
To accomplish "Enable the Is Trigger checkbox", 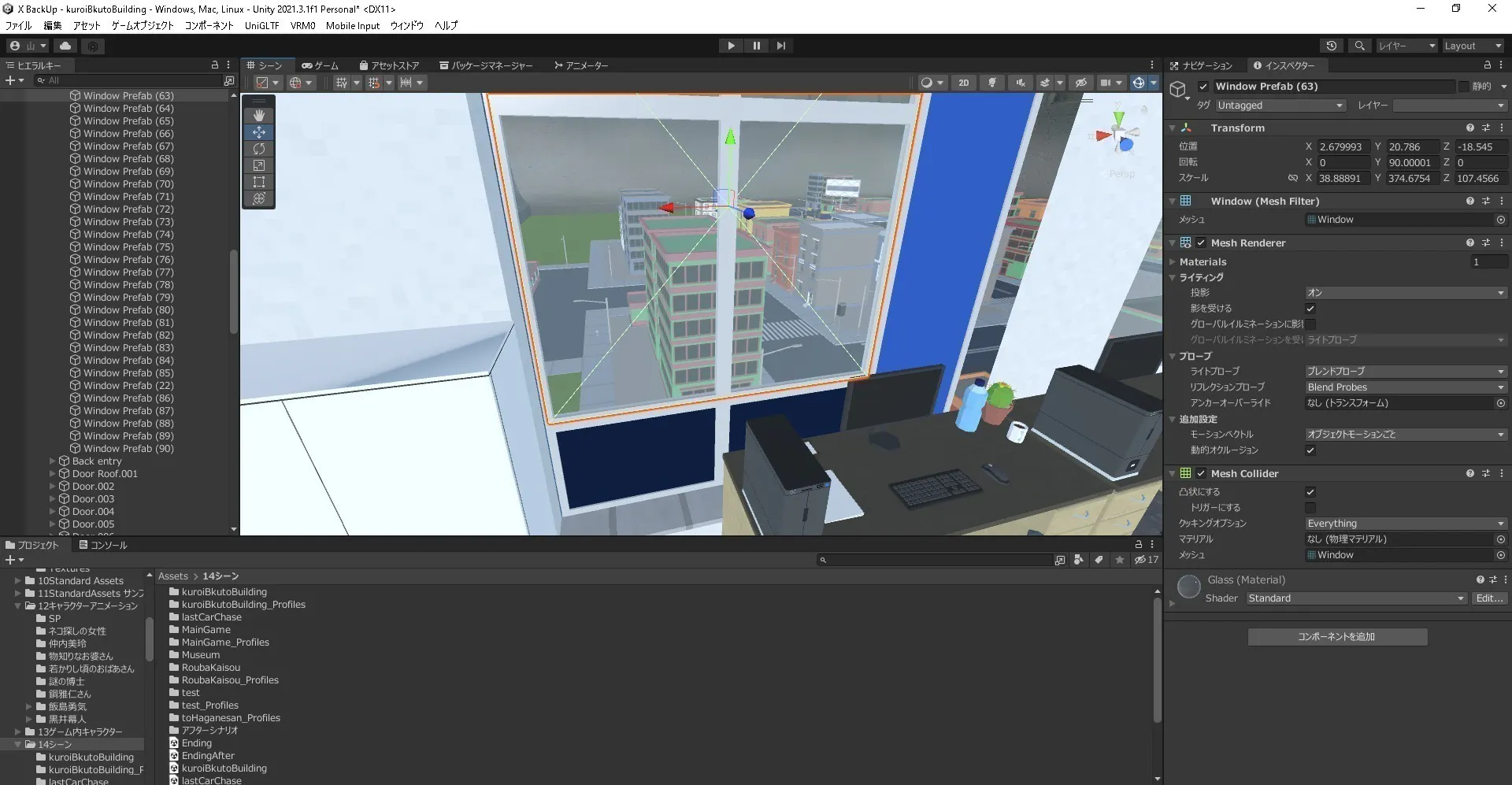I will 1310,508.
